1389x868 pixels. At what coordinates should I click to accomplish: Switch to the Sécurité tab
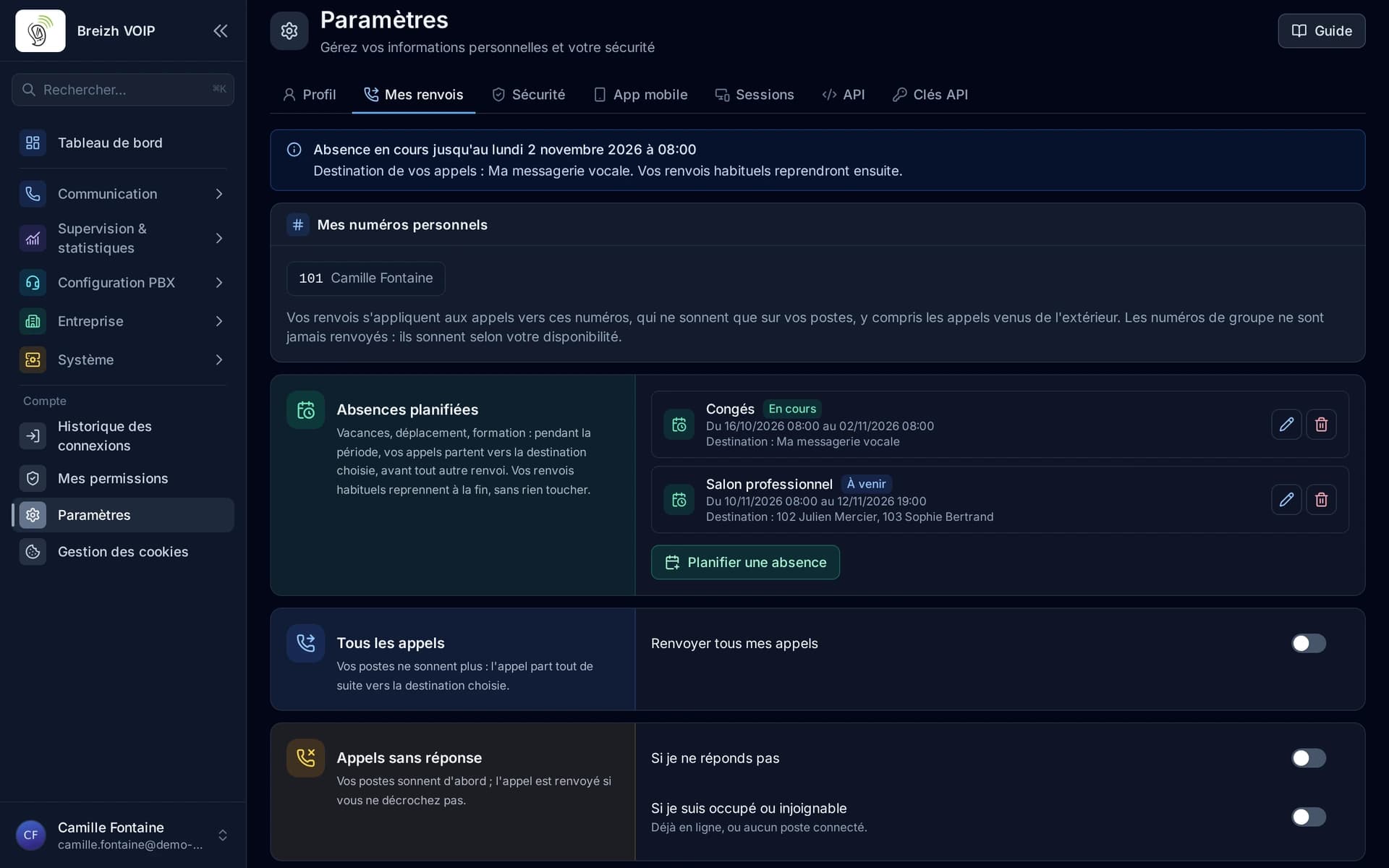pos(528,95)
